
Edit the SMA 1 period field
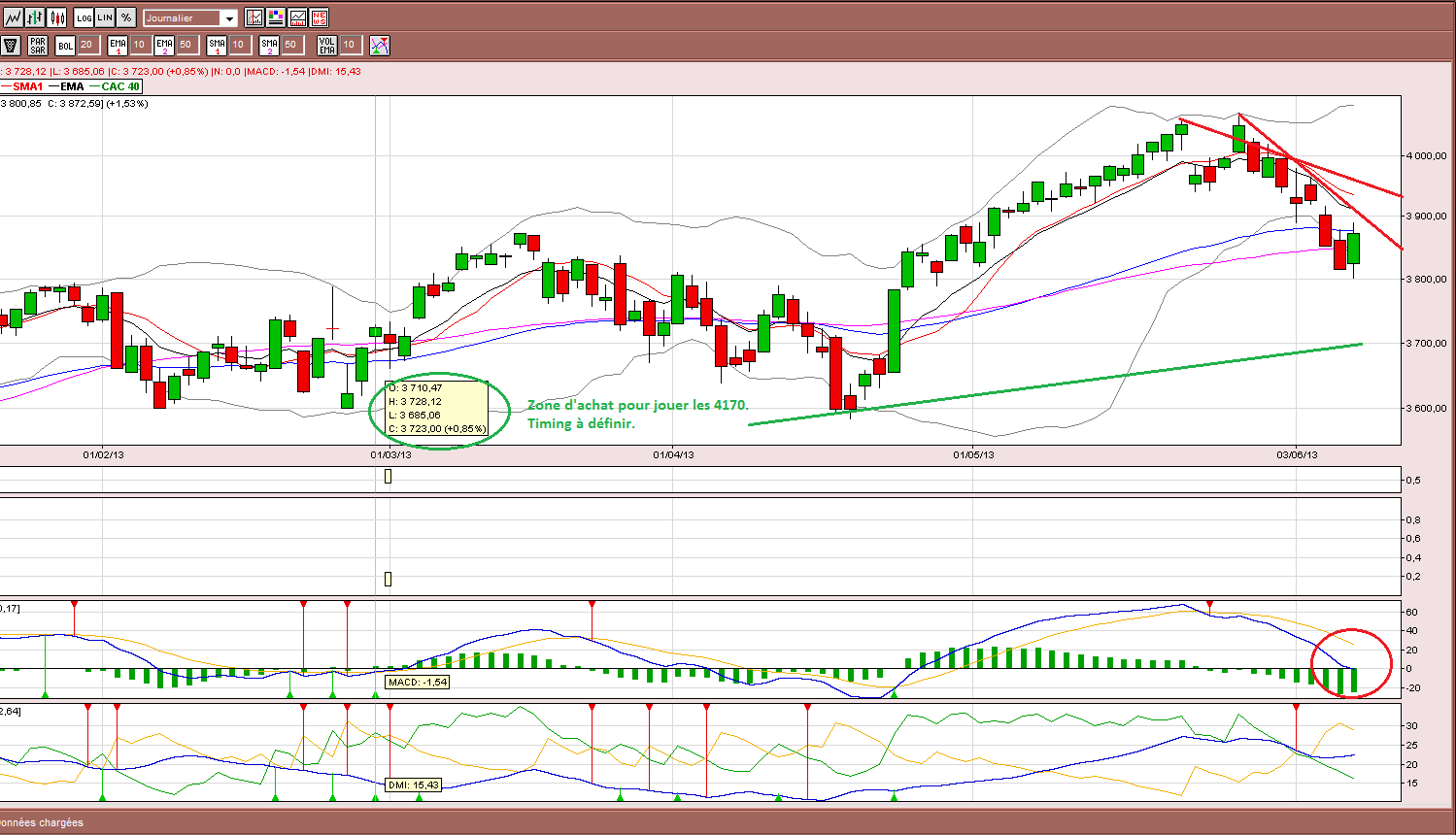(239, 45)
